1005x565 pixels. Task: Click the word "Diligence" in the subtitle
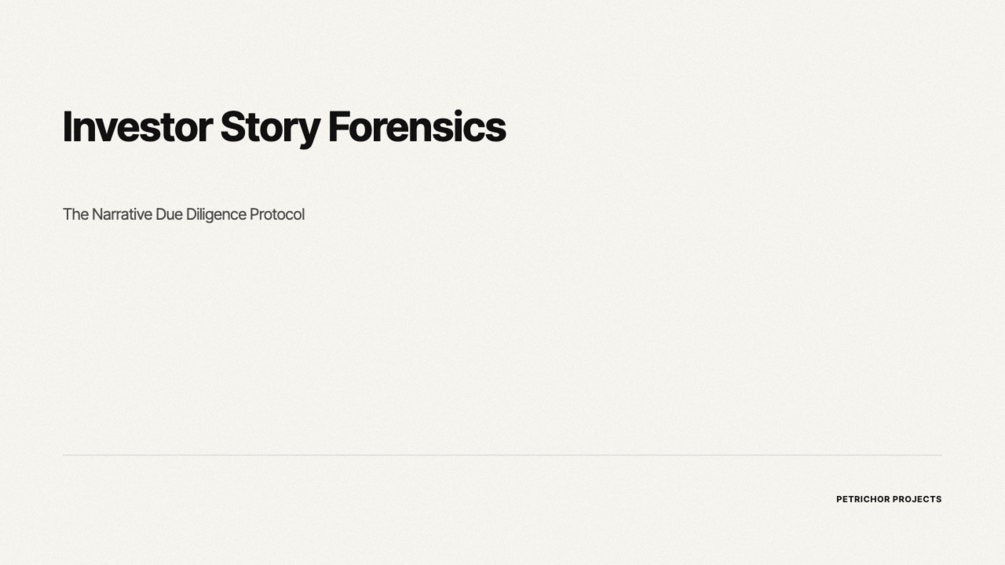216,214
